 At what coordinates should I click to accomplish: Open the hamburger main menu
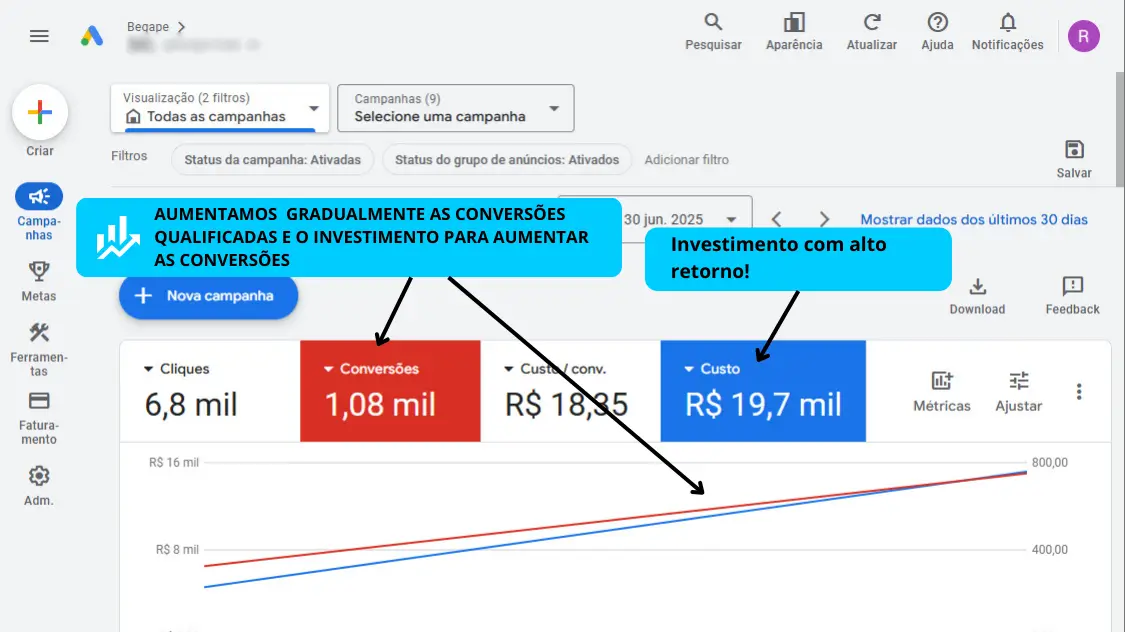pyautogui.click(x=39, y=36)
